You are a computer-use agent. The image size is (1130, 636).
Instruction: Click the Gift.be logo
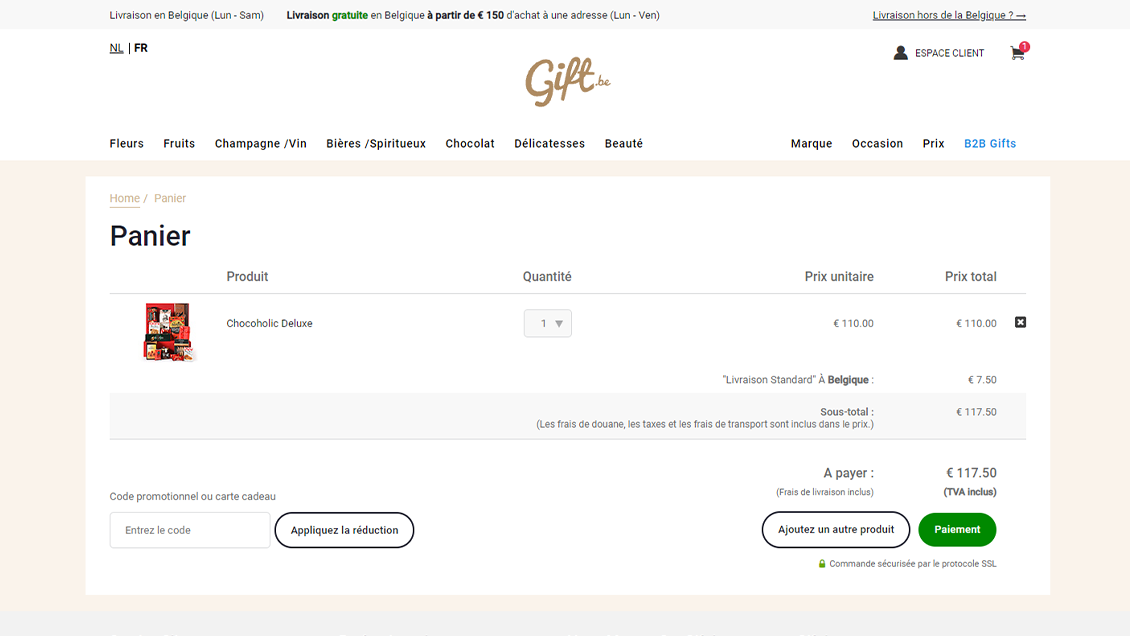[567, 81]
